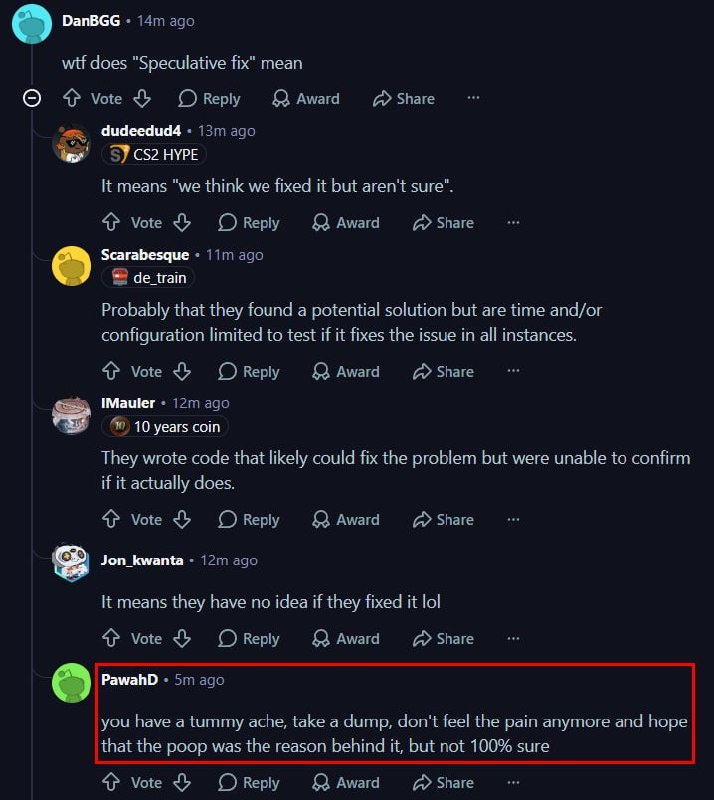Award DanBGG's comment

tap(306, 98)
